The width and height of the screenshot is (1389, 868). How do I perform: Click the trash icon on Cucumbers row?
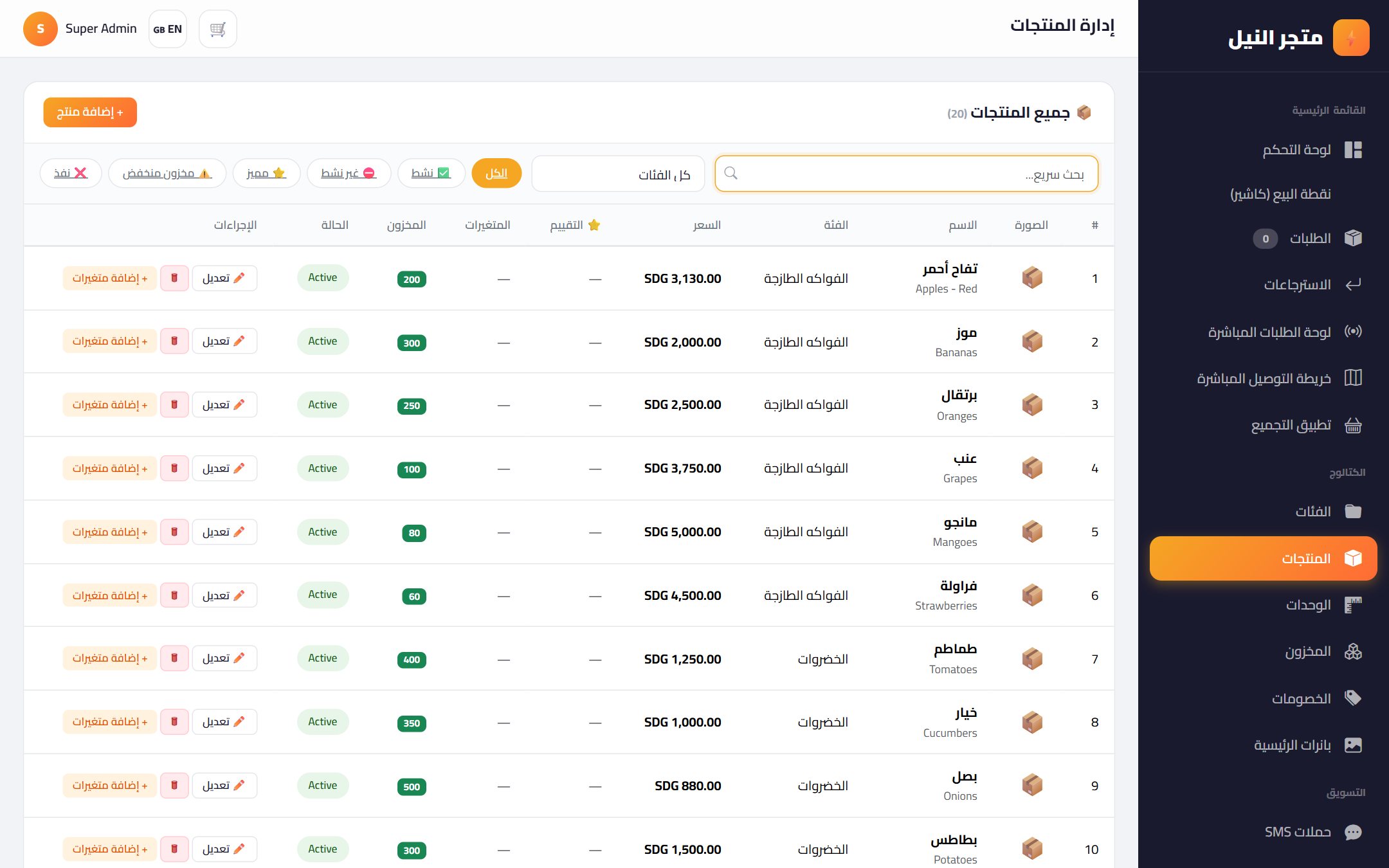(174, 722)
